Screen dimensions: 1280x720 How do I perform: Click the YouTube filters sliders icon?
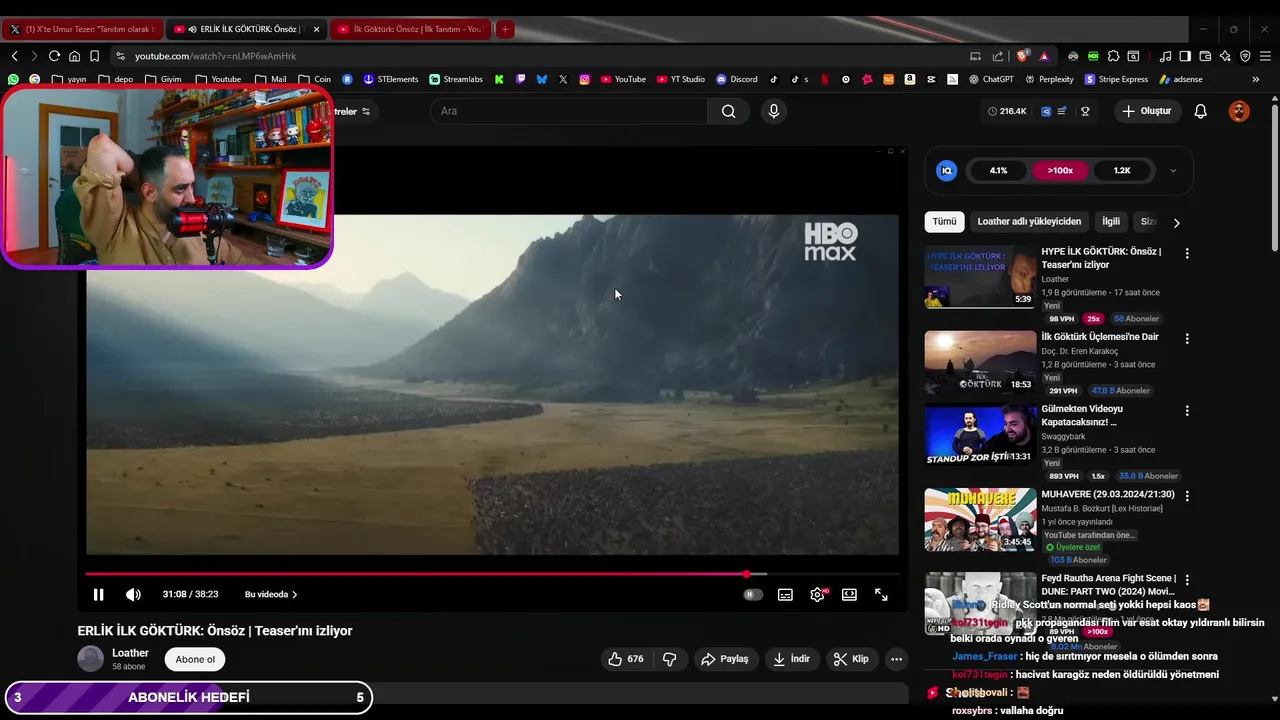(366, 111)
